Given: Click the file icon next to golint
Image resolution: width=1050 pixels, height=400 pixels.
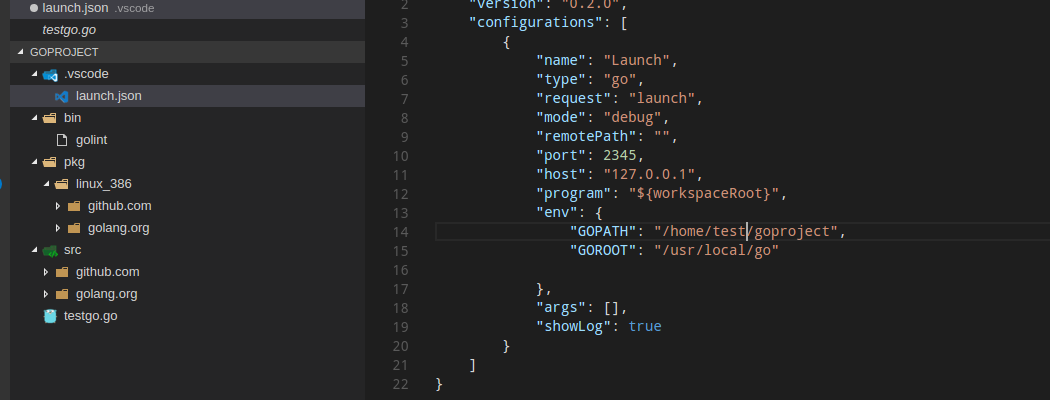Looking at the screenshot, I should (x=62, y=140).
